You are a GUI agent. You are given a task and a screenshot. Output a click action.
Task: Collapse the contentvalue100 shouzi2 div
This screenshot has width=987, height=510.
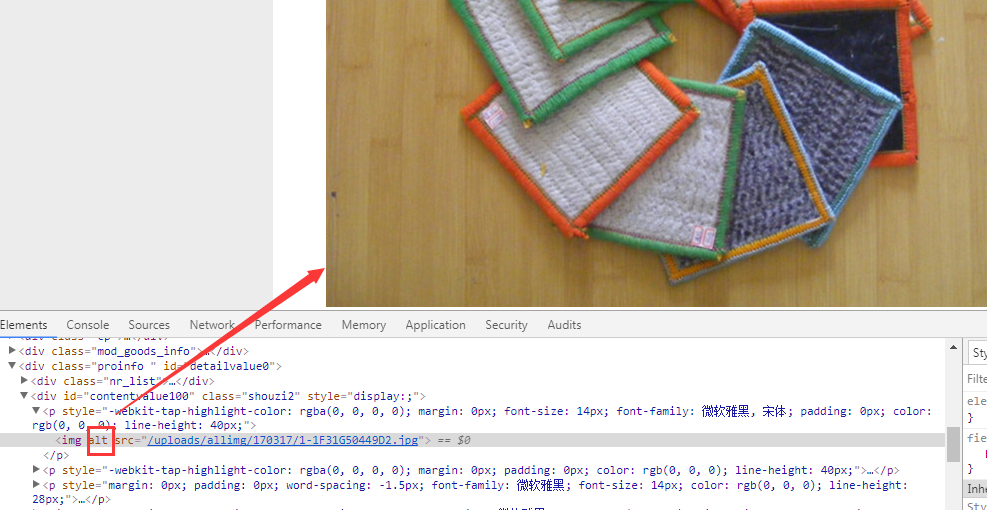coord(25,396)
